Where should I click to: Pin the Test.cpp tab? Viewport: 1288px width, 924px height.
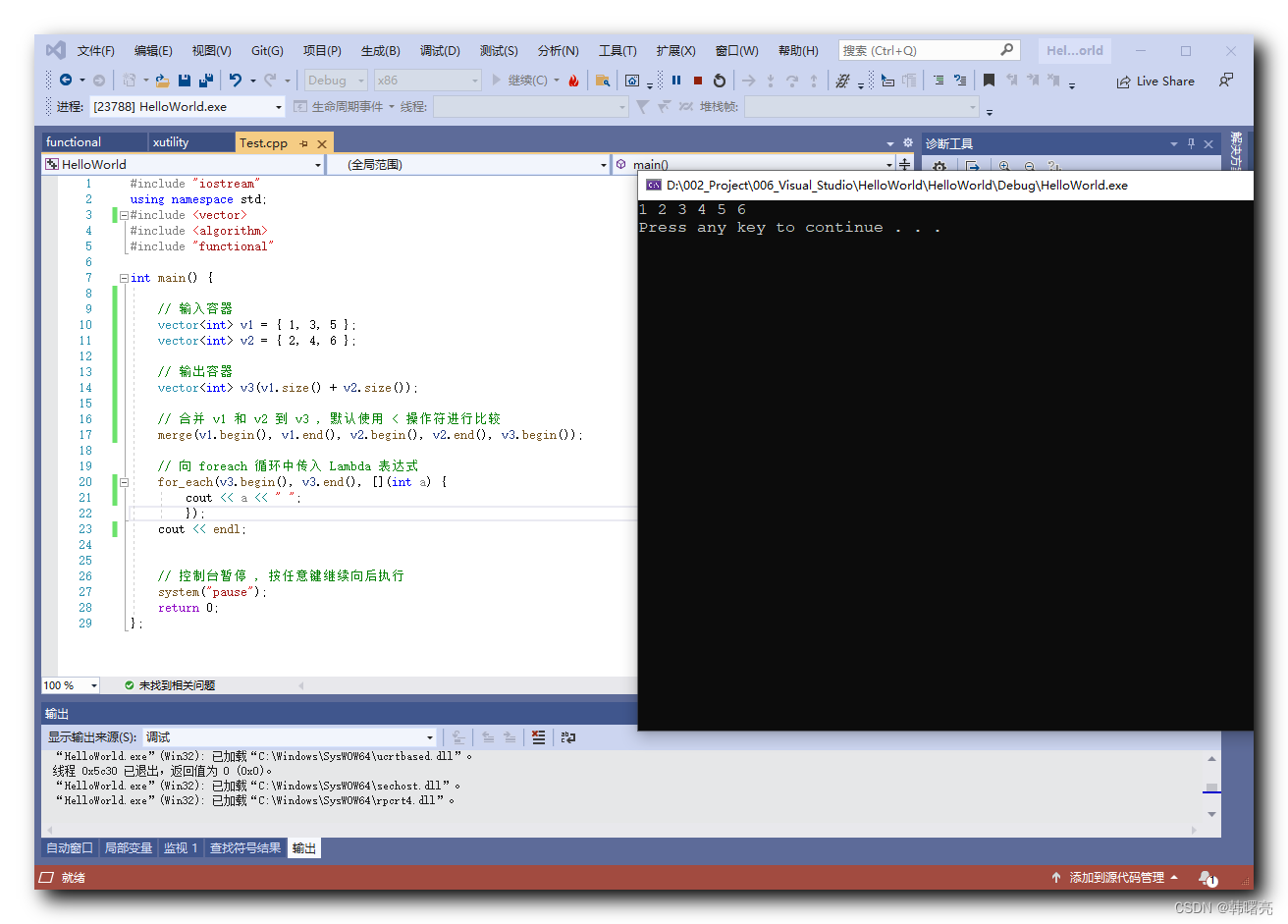[x=303, y=143]
